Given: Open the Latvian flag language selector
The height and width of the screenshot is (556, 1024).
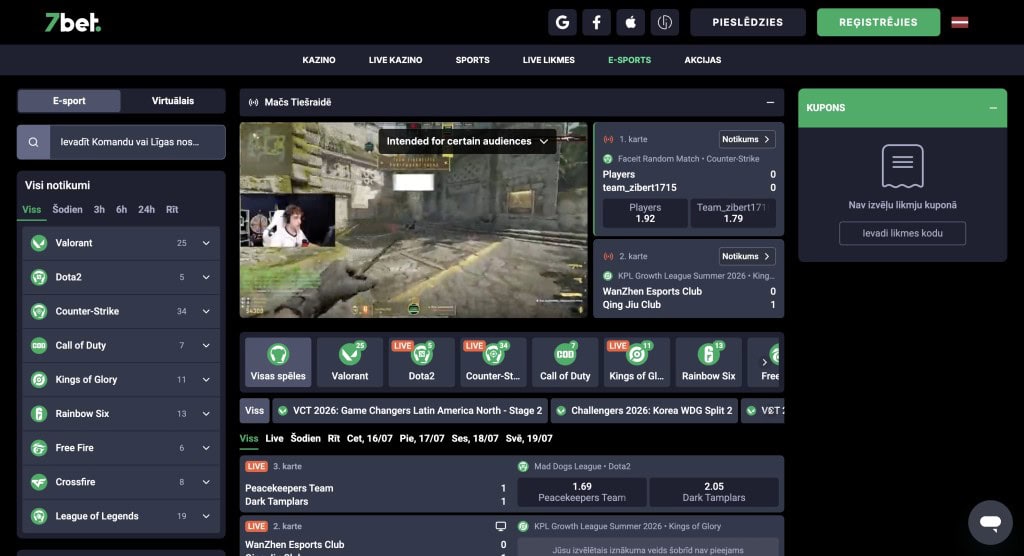Looking at the screenshot, I should (959, 22).
